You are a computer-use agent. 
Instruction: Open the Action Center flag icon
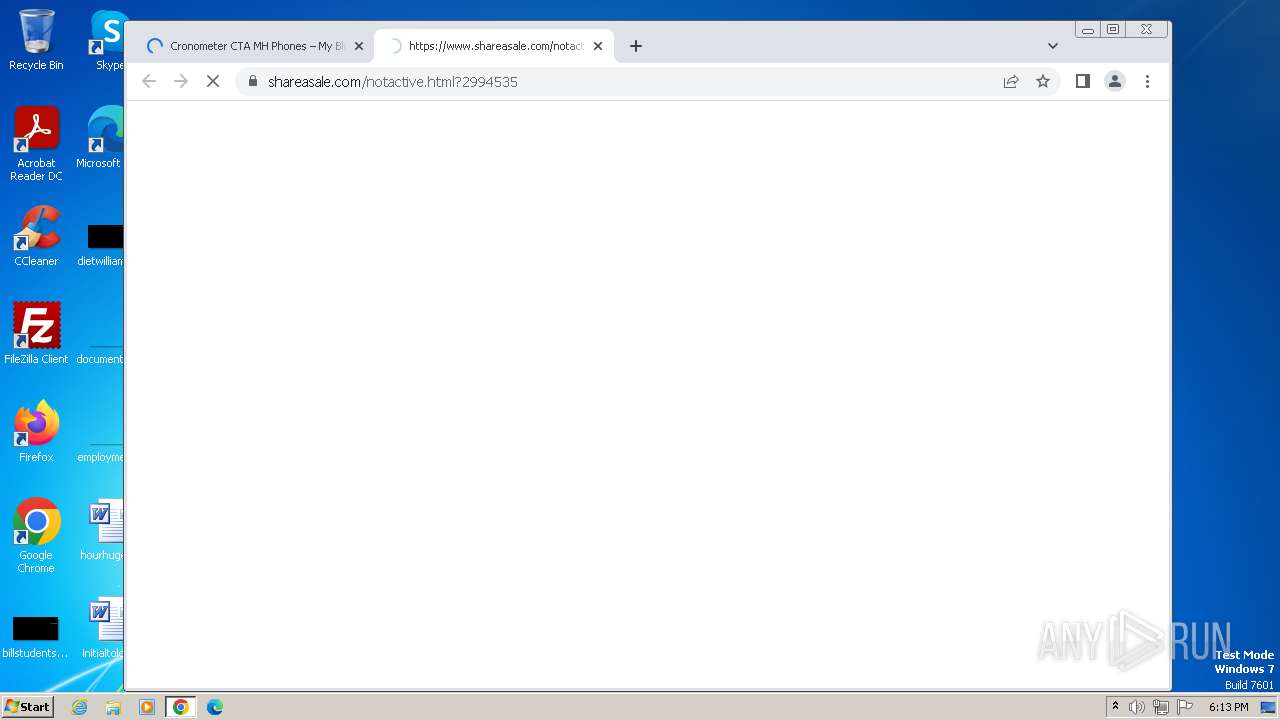coord(1185,707)
